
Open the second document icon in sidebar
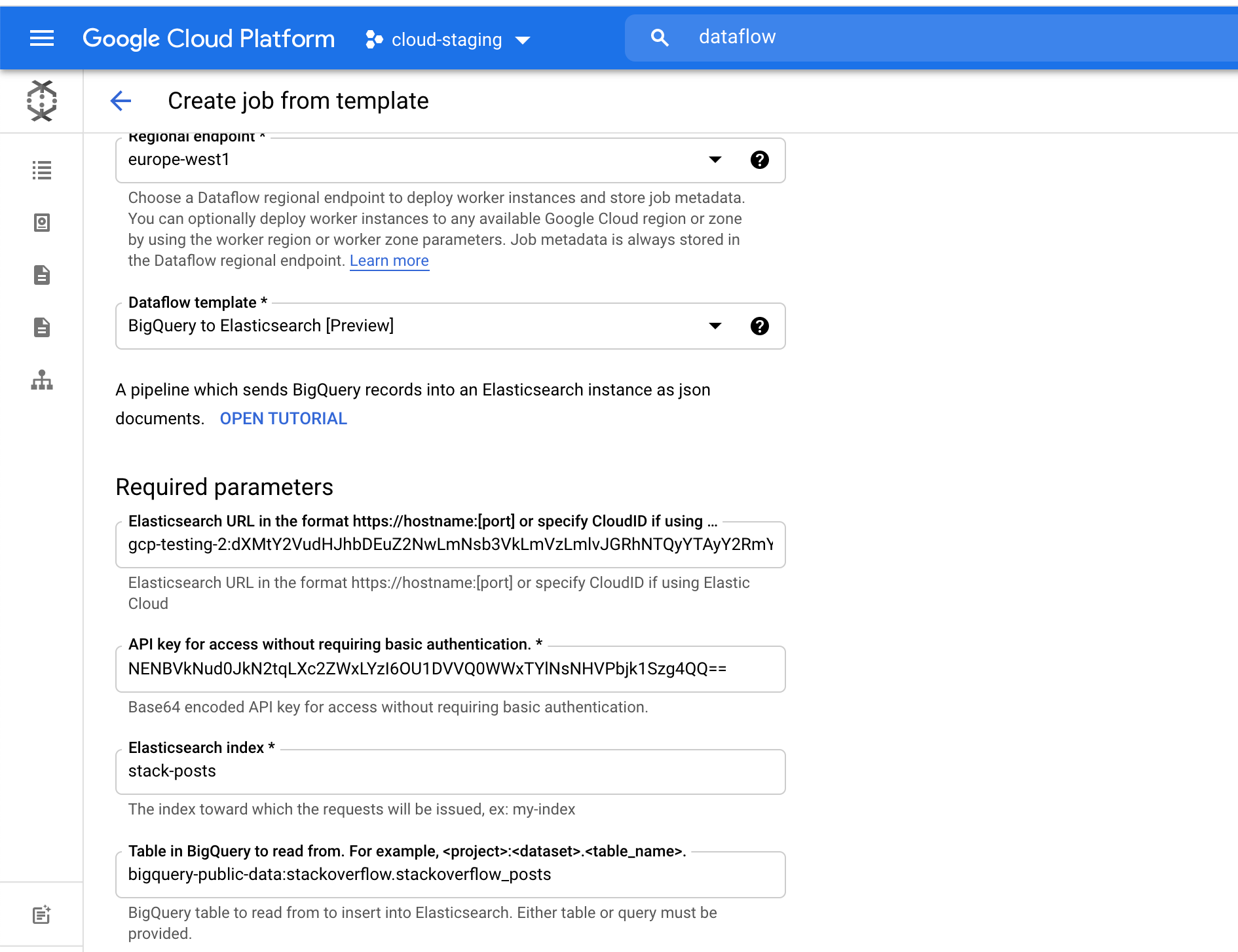[42, 327]
